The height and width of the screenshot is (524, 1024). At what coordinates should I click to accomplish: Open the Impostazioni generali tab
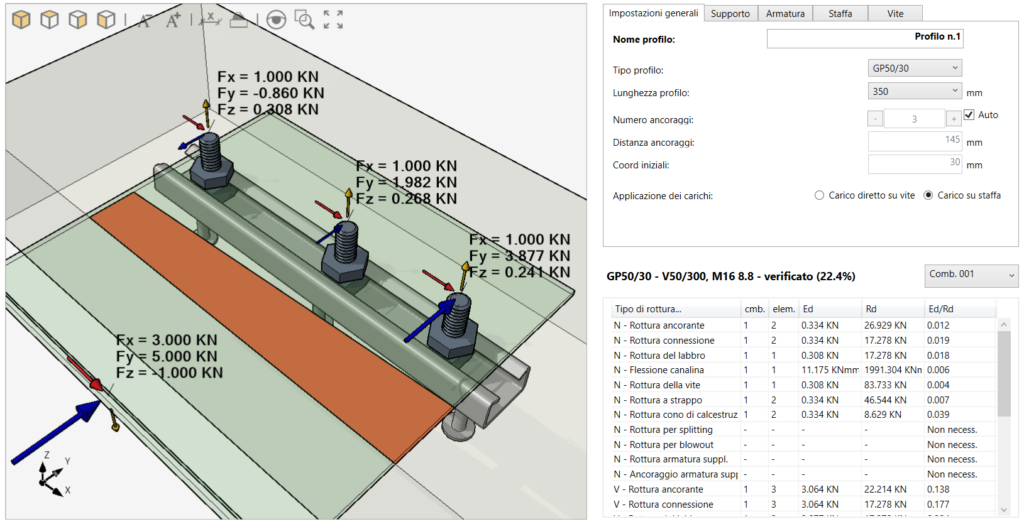pos(653,13)
